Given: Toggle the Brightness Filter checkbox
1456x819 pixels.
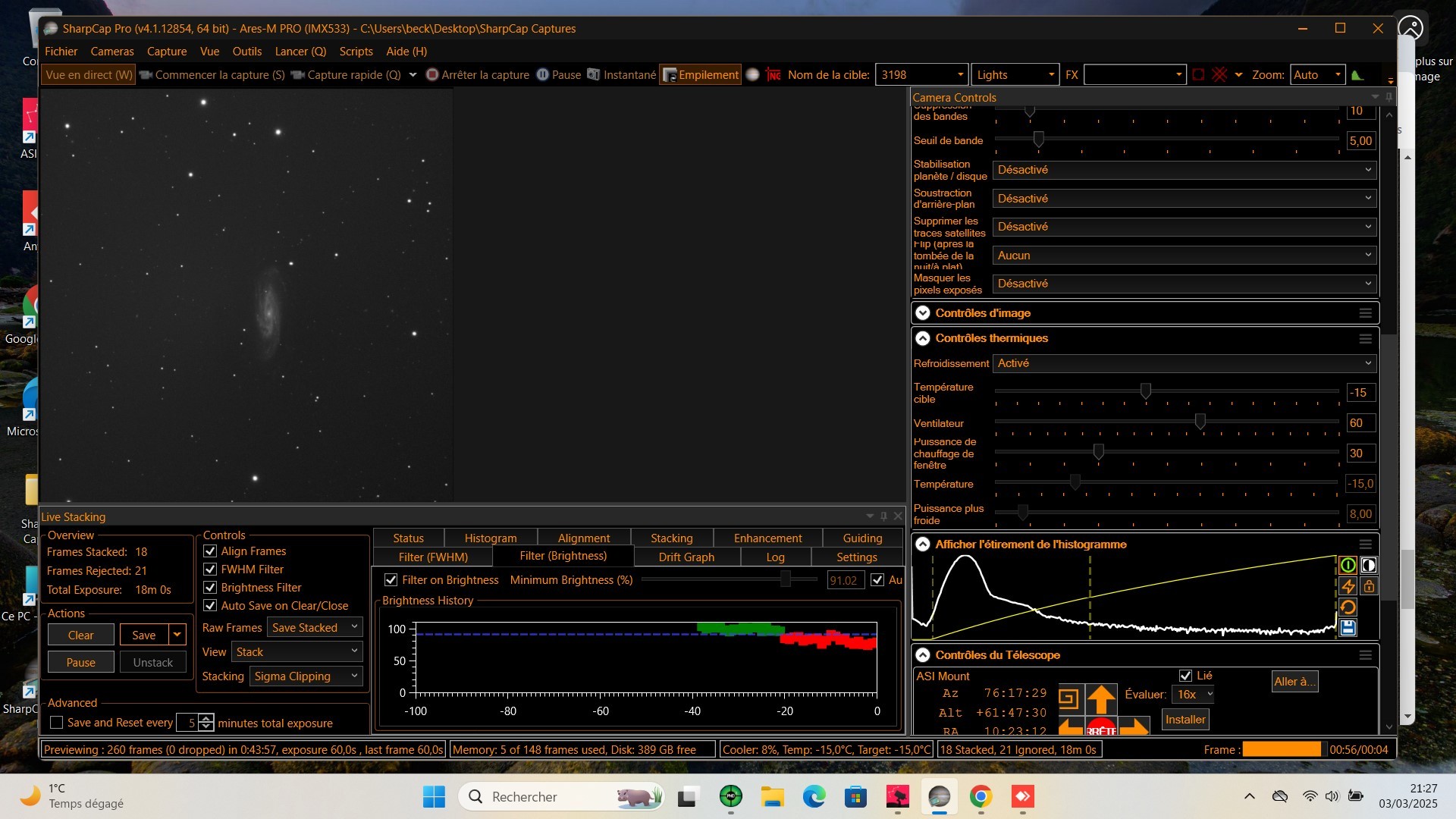Looking at the screenshot, I should click(x=210, y=587).
